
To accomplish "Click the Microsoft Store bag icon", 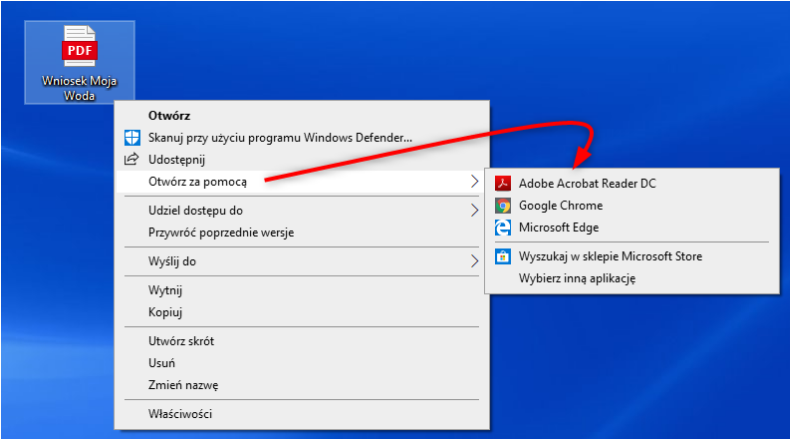I will click(502, 256).
